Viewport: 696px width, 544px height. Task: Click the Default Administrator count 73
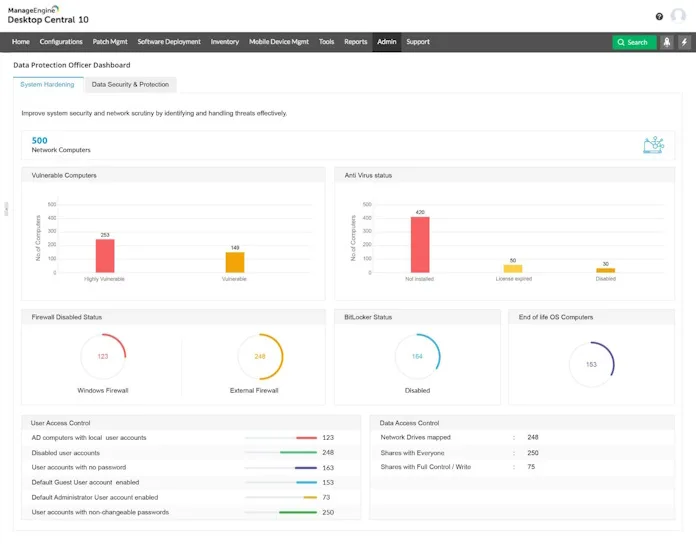[326, 497]
